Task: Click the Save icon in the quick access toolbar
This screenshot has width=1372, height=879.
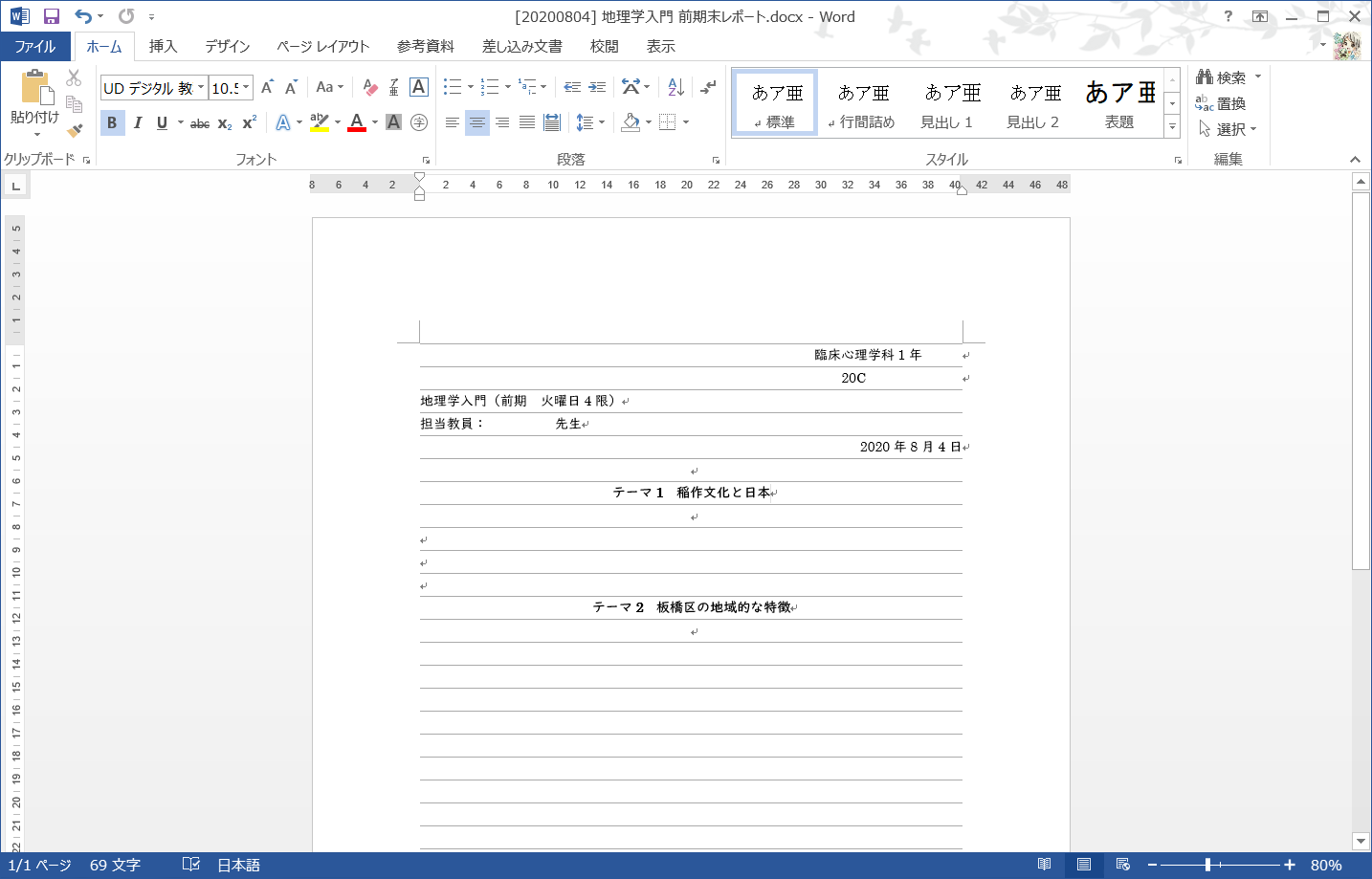Action: 52,16
